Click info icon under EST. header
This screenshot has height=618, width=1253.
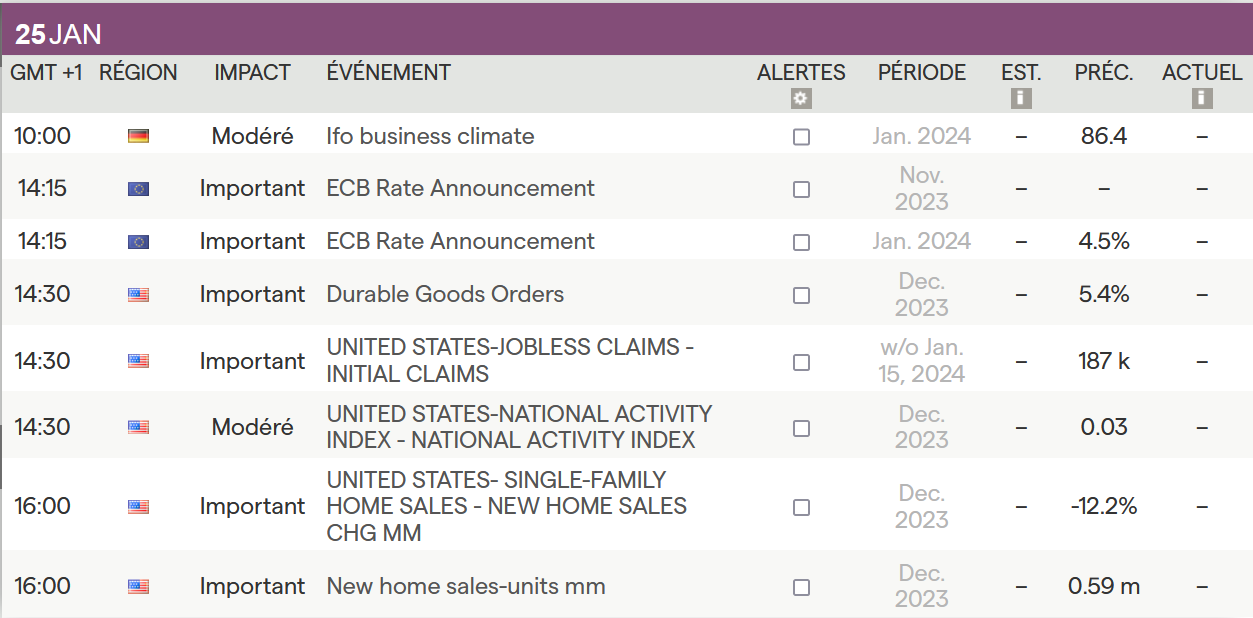click(1021, 98)
